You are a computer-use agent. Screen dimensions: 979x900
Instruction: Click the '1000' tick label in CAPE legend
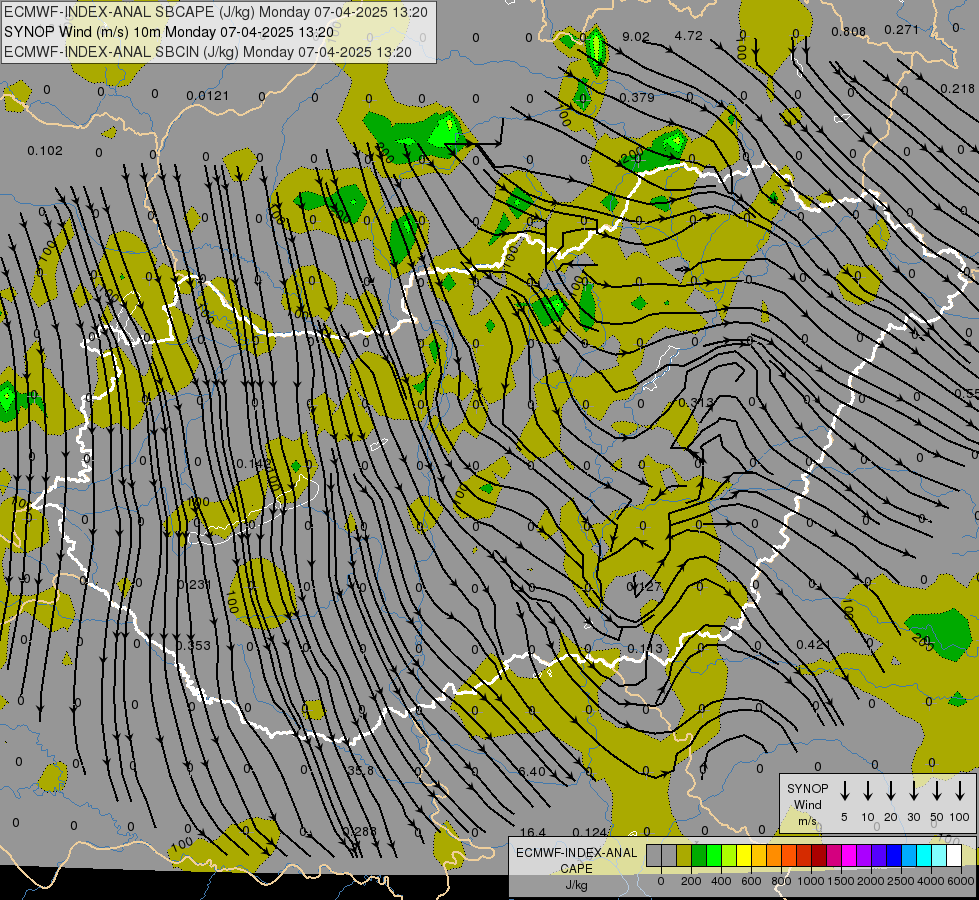[810, 881]
